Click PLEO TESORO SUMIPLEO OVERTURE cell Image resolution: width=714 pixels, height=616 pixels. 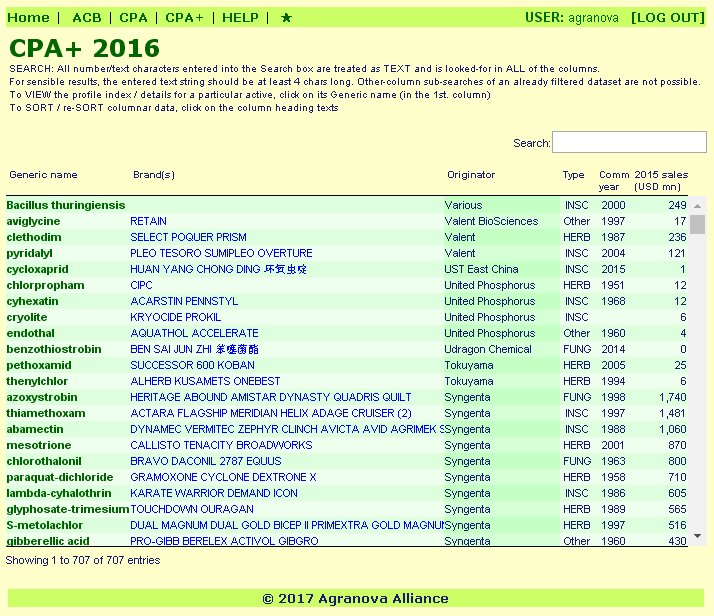(221, 253)
